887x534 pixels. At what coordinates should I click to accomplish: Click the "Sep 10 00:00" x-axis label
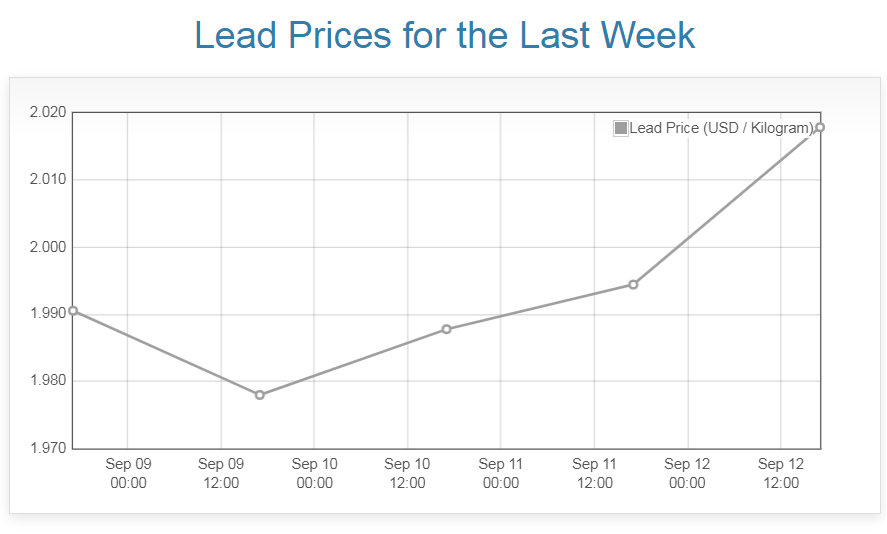click(x=314, y=473)
